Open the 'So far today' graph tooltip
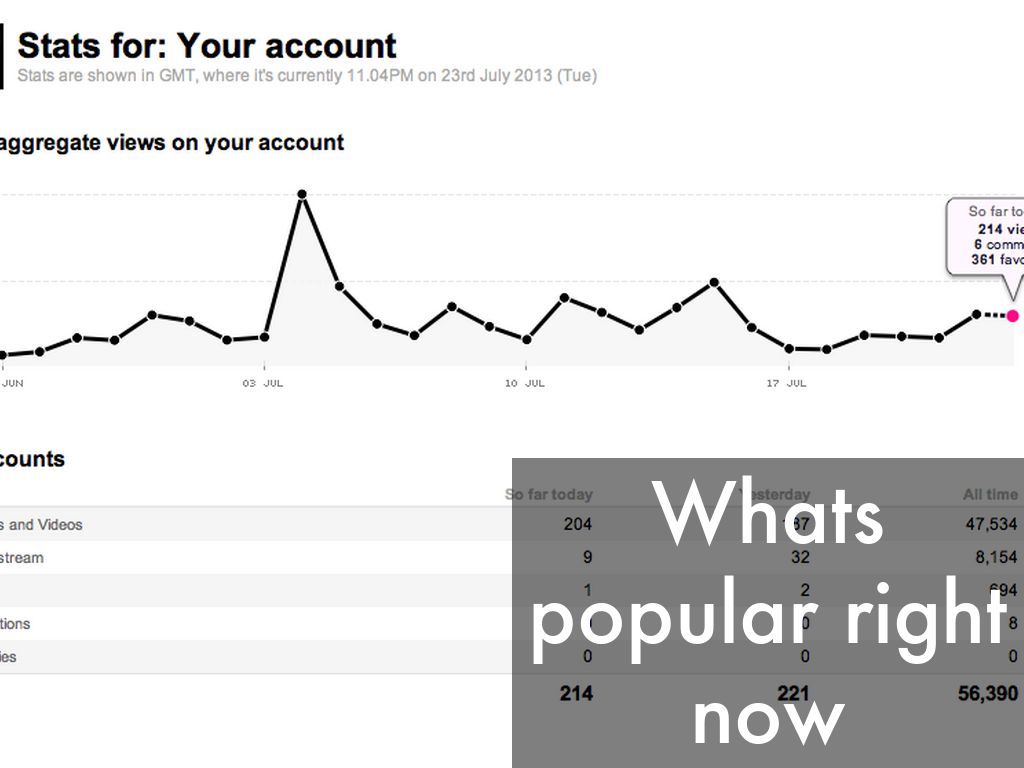Viewport: 1024px width, 768px height. pos(986,236)
